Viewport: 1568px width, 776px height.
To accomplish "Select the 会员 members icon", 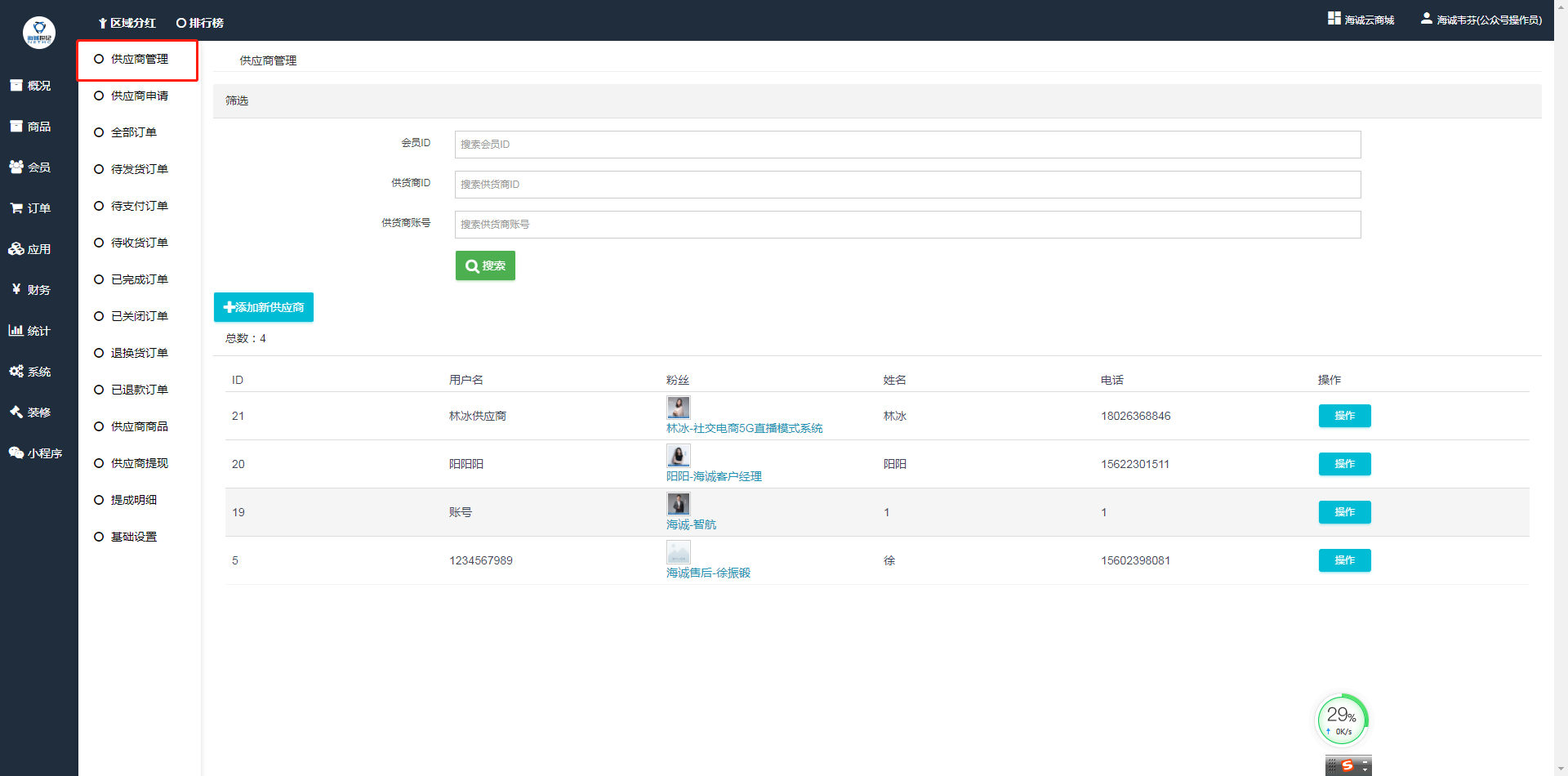I will (x=16, y=167).
